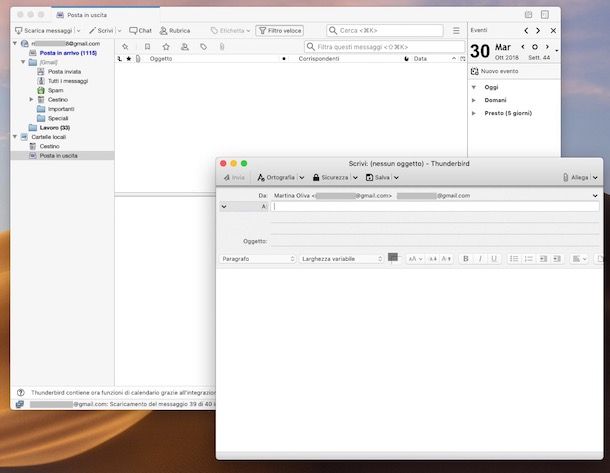610x473 pixels.
Task: Open the Posta inviata folder
Action: point(64,72)
